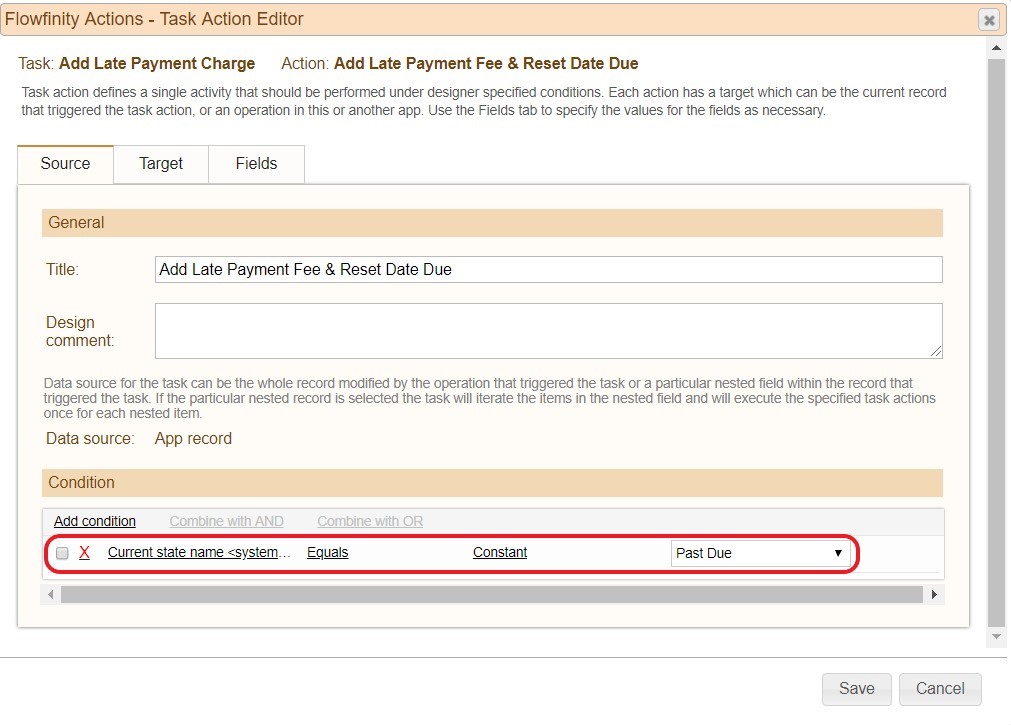Click Combine with AND link

226,521
